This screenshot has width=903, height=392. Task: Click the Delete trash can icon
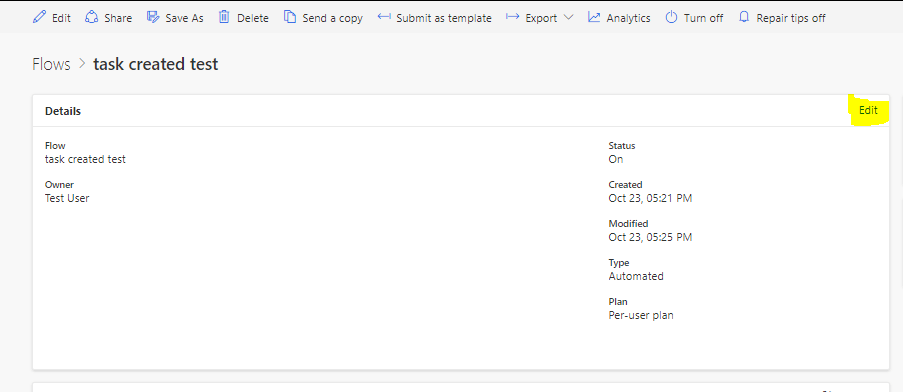click(224, 17)
